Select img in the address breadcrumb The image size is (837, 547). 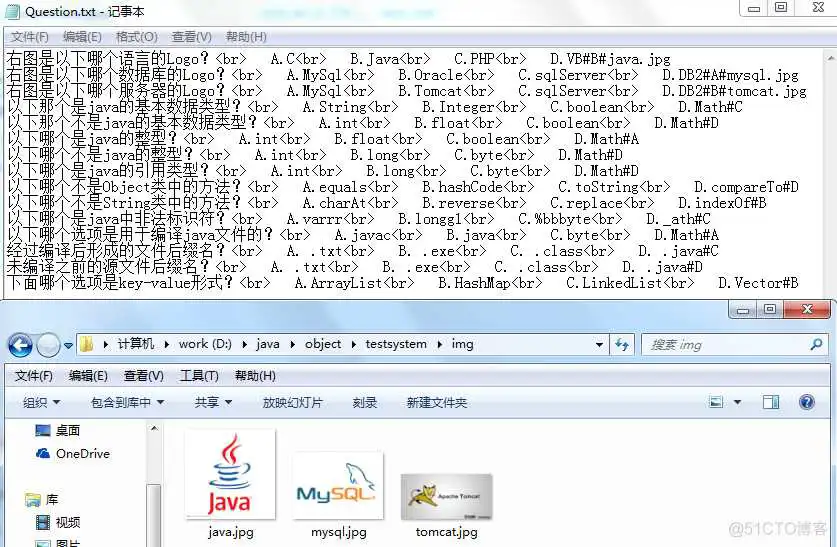(x=462, y=344)
